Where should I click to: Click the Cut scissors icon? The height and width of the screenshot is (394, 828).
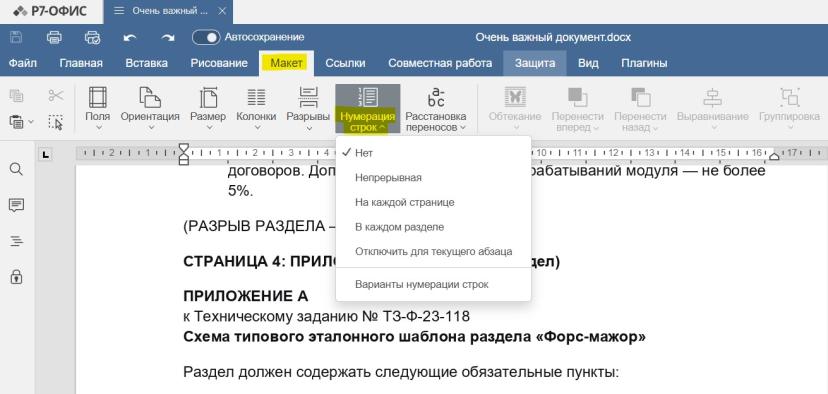(55, 96)
